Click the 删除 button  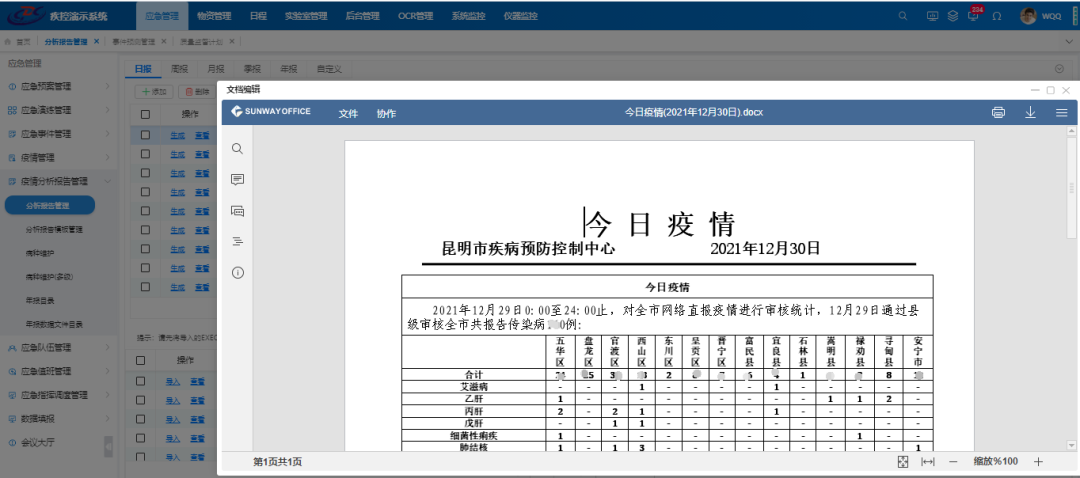coord(197,92)
